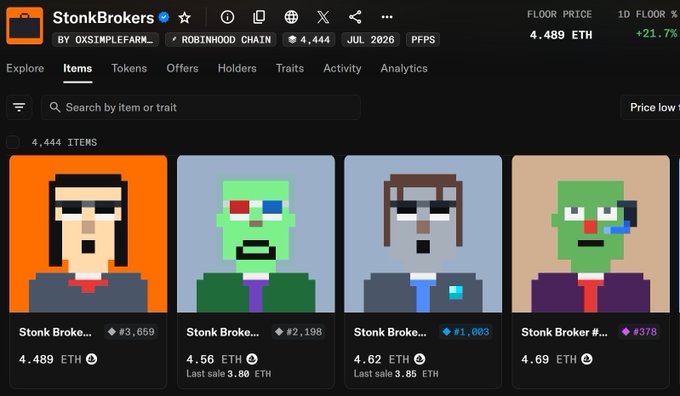The width and height of the screenshot is (680, 396).
Task: Click the copy contract icon
Action: pyautogui.click(x=259, y=17)
